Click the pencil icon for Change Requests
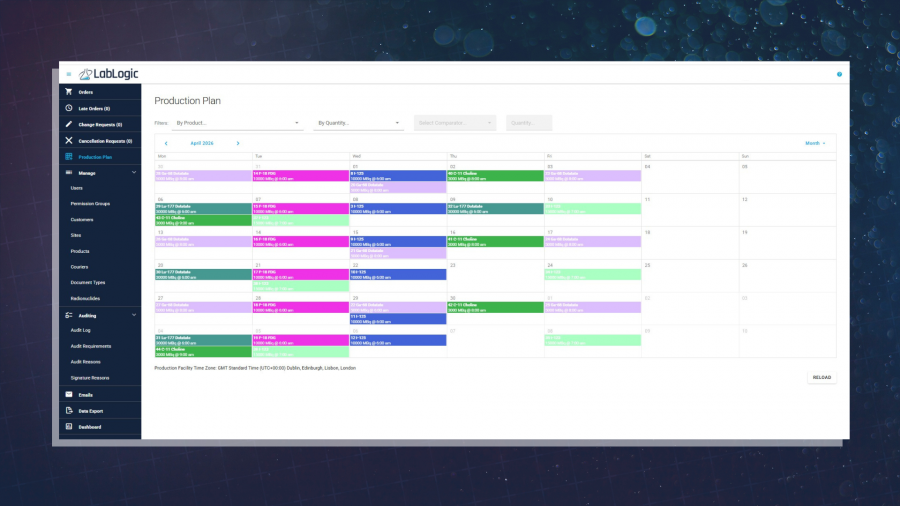The image size is (900, 506). [x=68, y=124]
